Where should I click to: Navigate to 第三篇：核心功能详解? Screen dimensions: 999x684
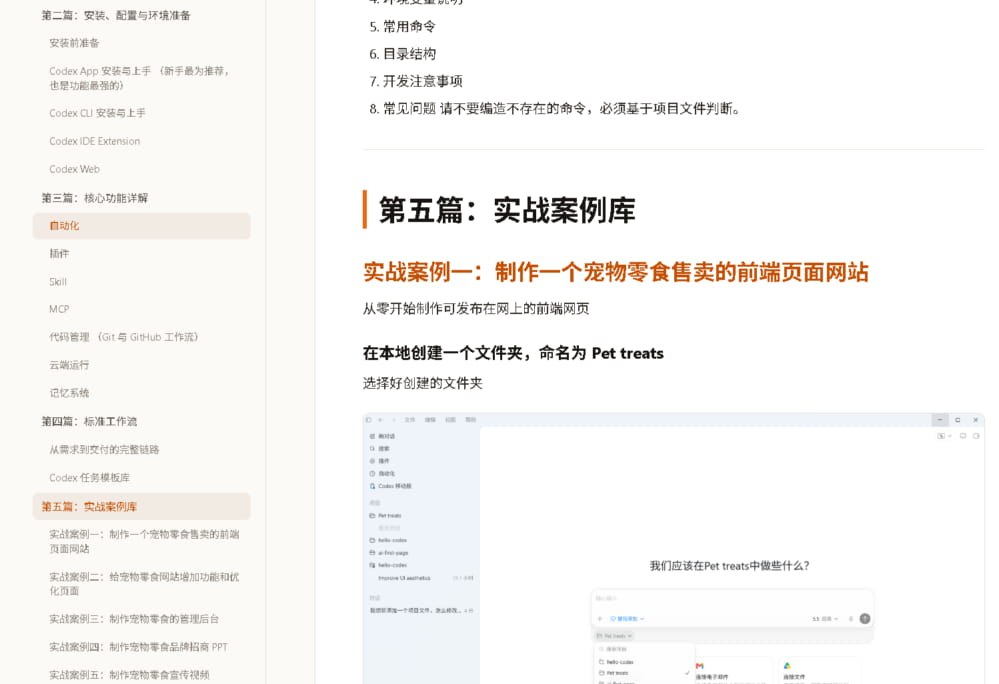pos(94,198)
